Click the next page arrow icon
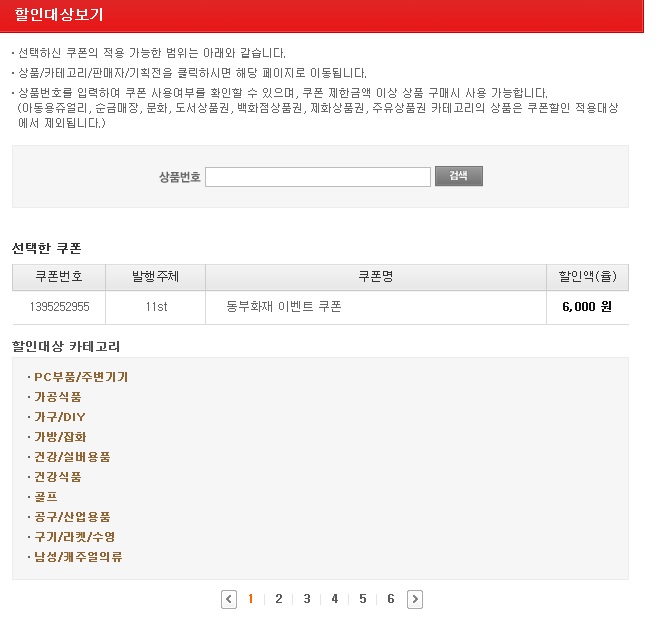Screen dimensions: 664x617 [x=415, y=599]
